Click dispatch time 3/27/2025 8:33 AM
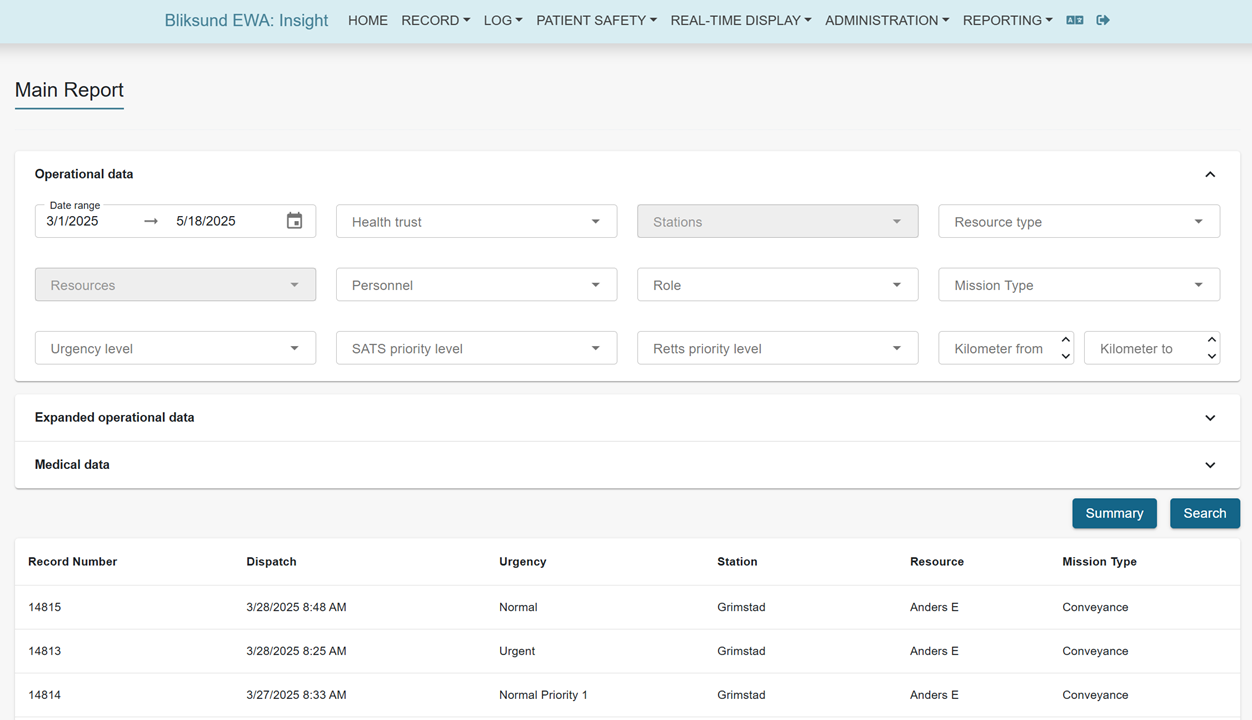 (x=296, y=695)
